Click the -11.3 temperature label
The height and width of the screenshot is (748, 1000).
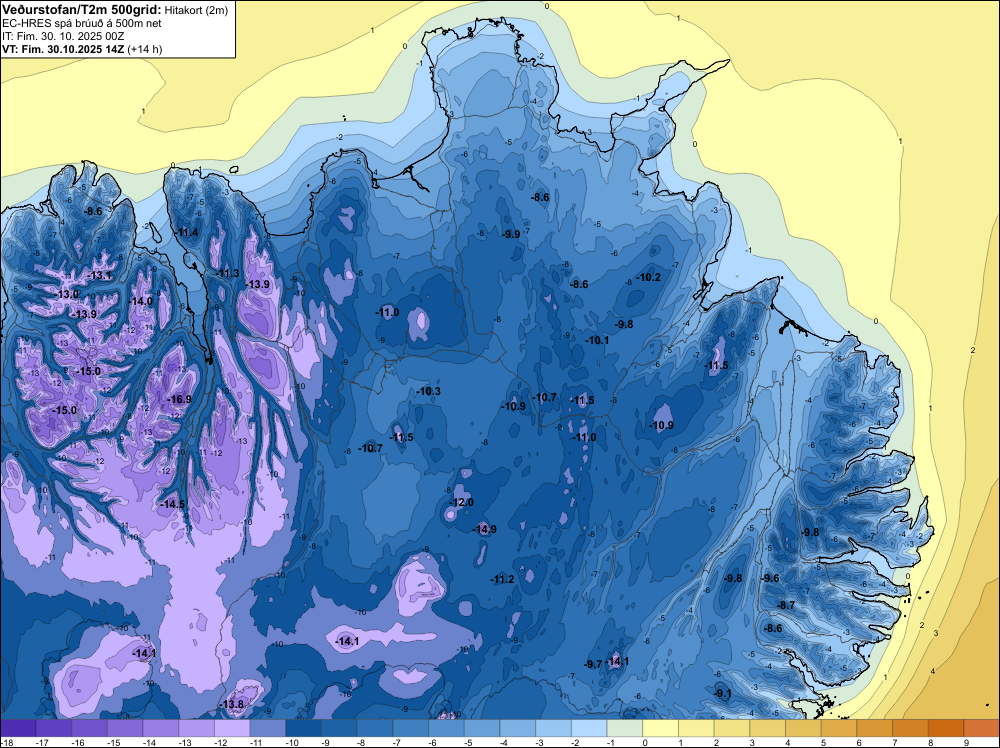228,274
